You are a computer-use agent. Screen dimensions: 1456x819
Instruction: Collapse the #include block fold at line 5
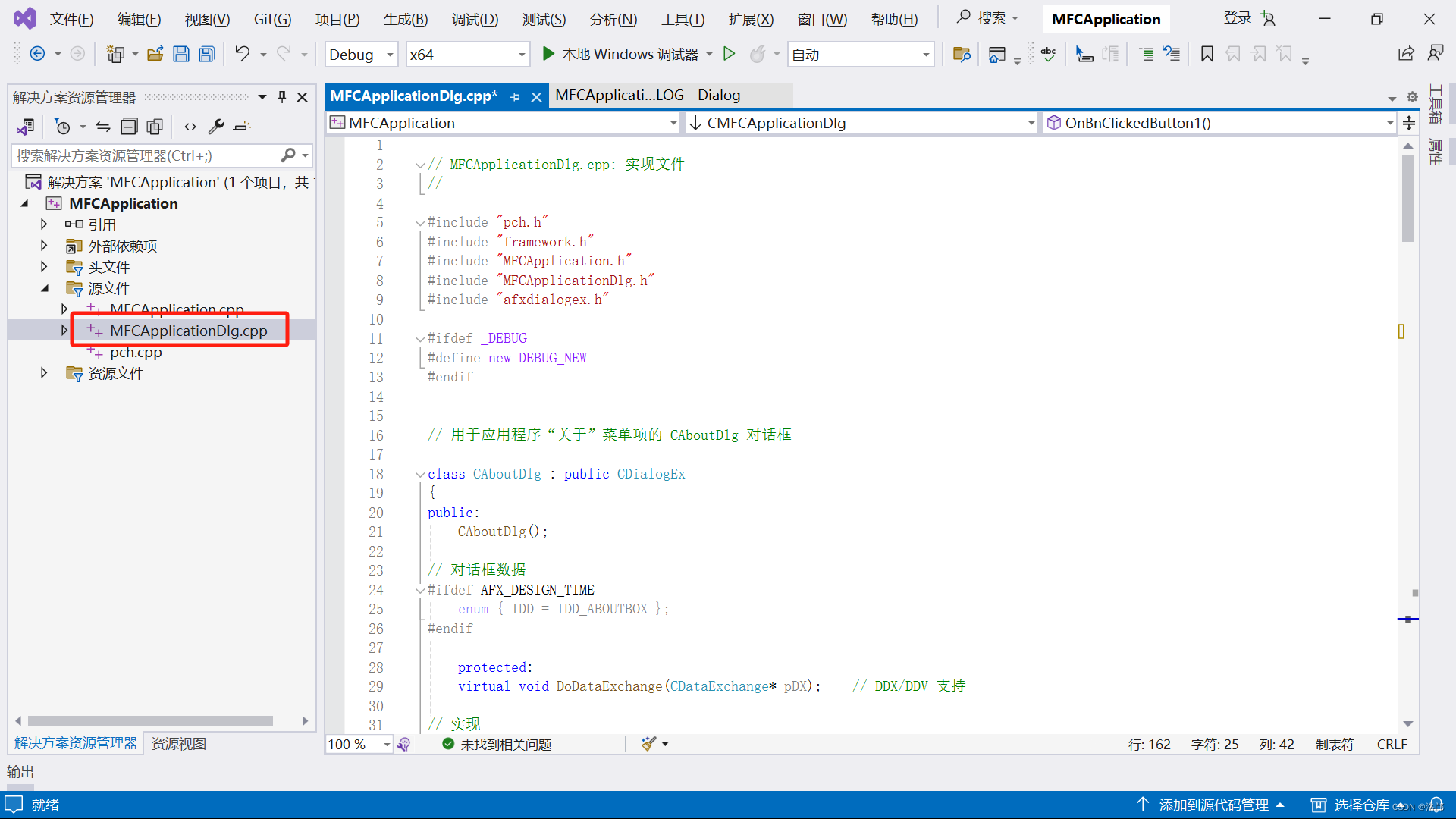(x=419, y=223)
